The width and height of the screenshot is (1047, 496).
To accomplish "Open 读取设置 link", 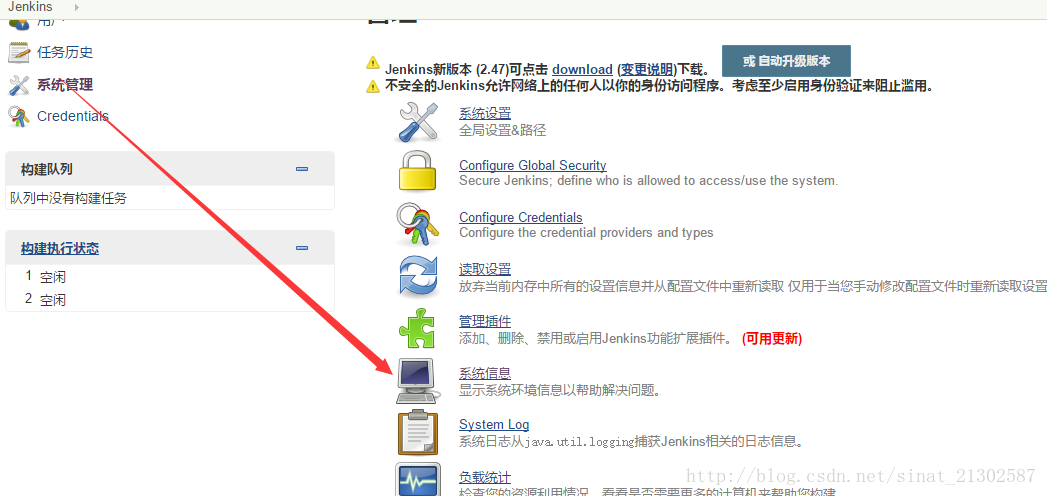I will 485,269.
